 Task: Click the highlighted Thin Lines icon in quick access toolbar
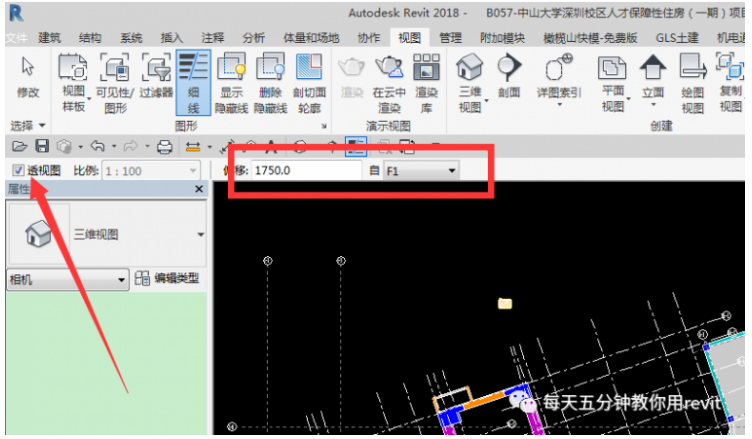click(356, 146)
